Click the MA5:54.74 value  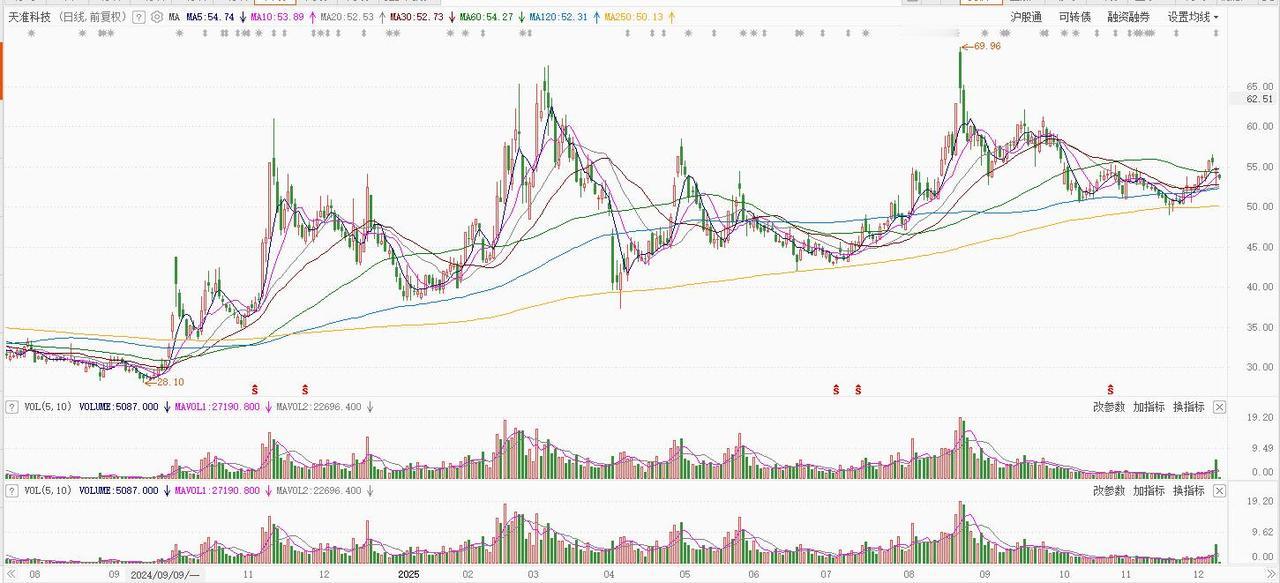pyautogui.click(x=210, y=17)
